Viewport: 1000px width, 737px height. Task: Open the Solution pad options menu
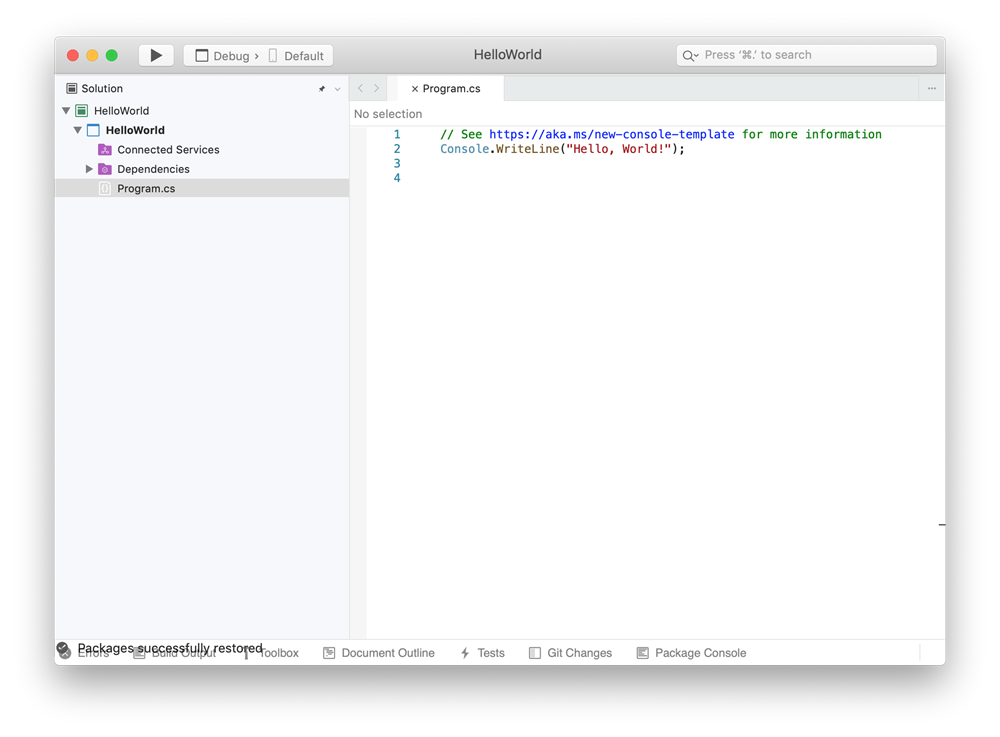tap(337, 88)
